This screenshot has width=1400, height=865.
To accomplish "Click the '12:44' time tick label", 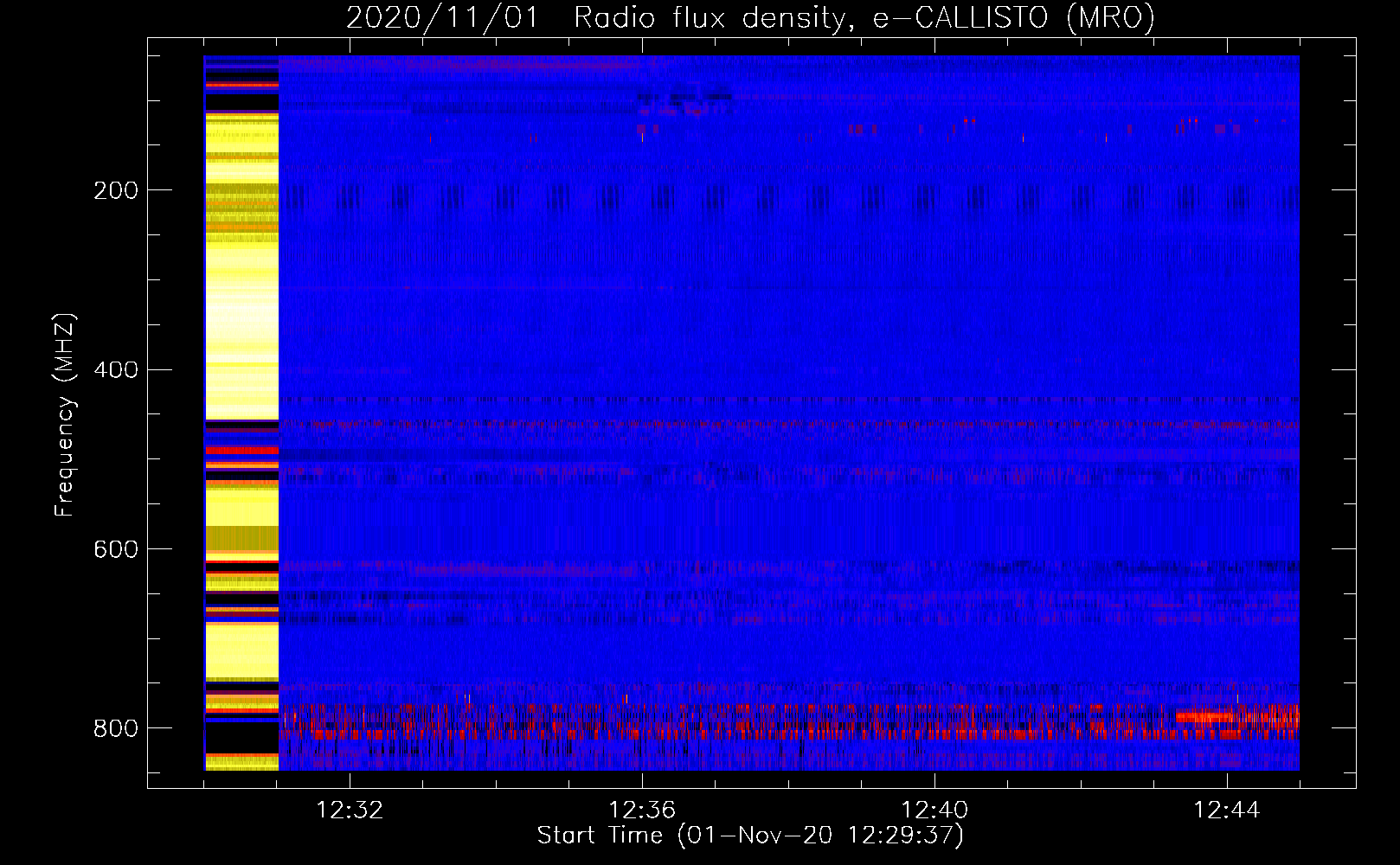I will coord(1227,810).
